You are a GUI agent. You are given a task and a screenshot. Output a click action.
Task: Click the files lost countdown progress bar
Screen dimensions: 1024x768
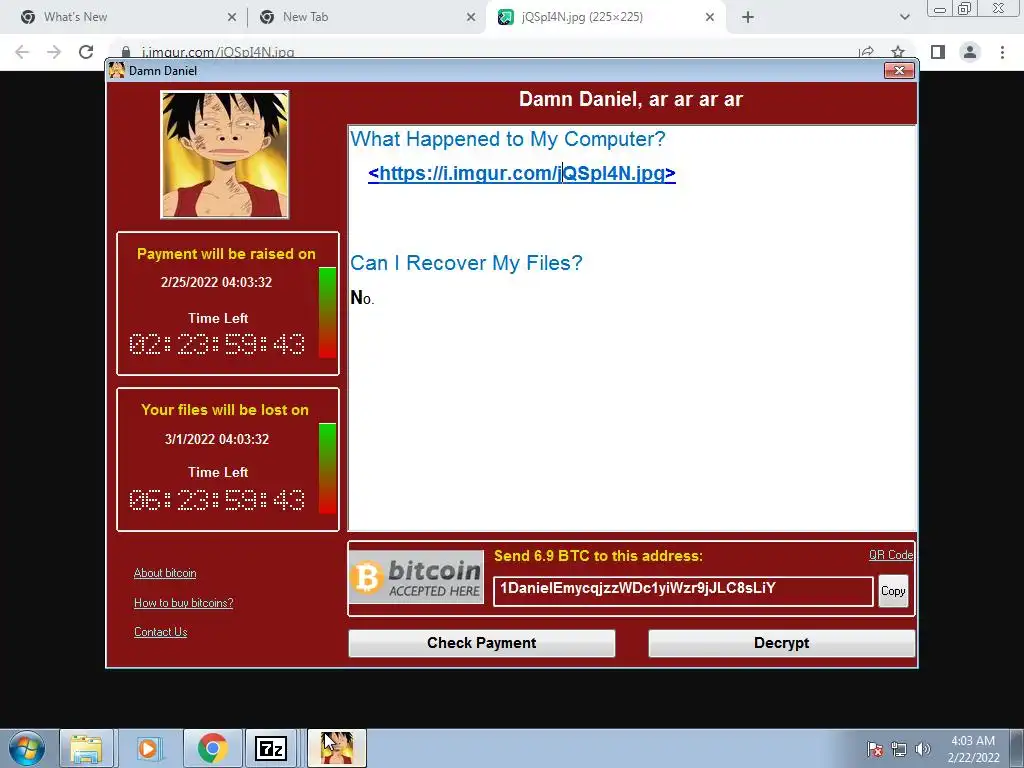[x=327, y=468]
